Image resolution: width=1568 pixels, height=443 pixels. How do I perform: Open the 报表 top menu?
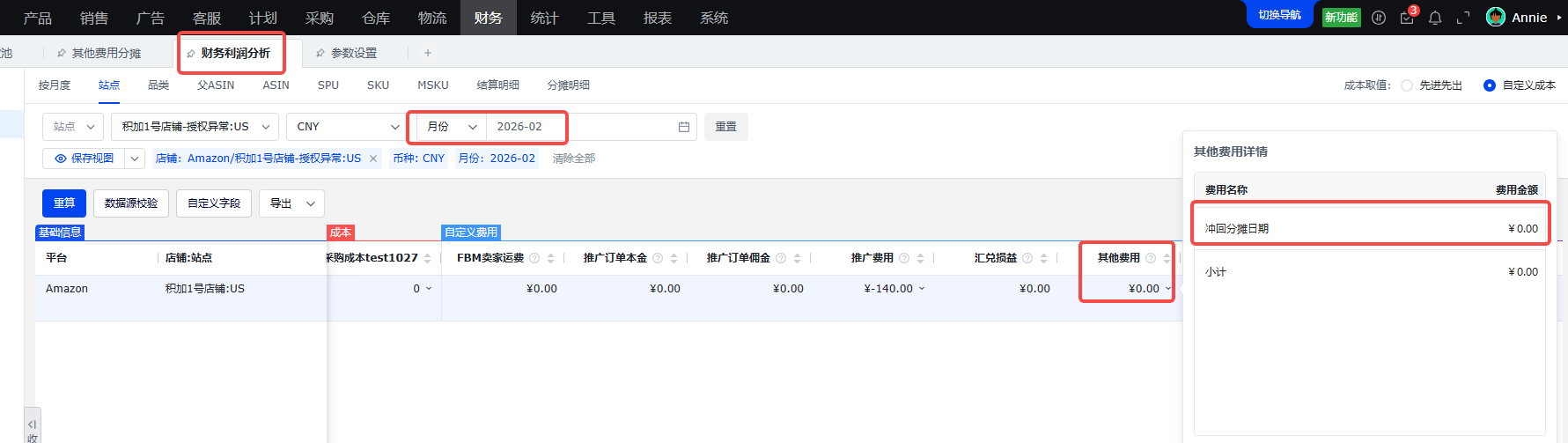coord(657,18)
